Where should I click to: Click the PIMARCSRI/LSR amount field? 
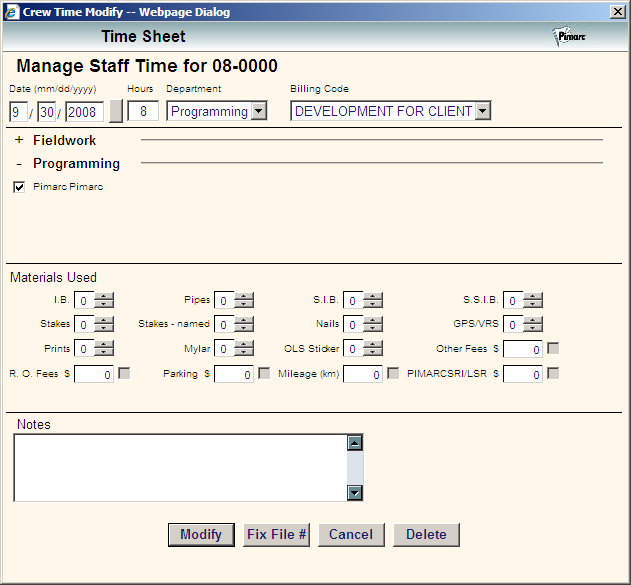coord(523,374)
